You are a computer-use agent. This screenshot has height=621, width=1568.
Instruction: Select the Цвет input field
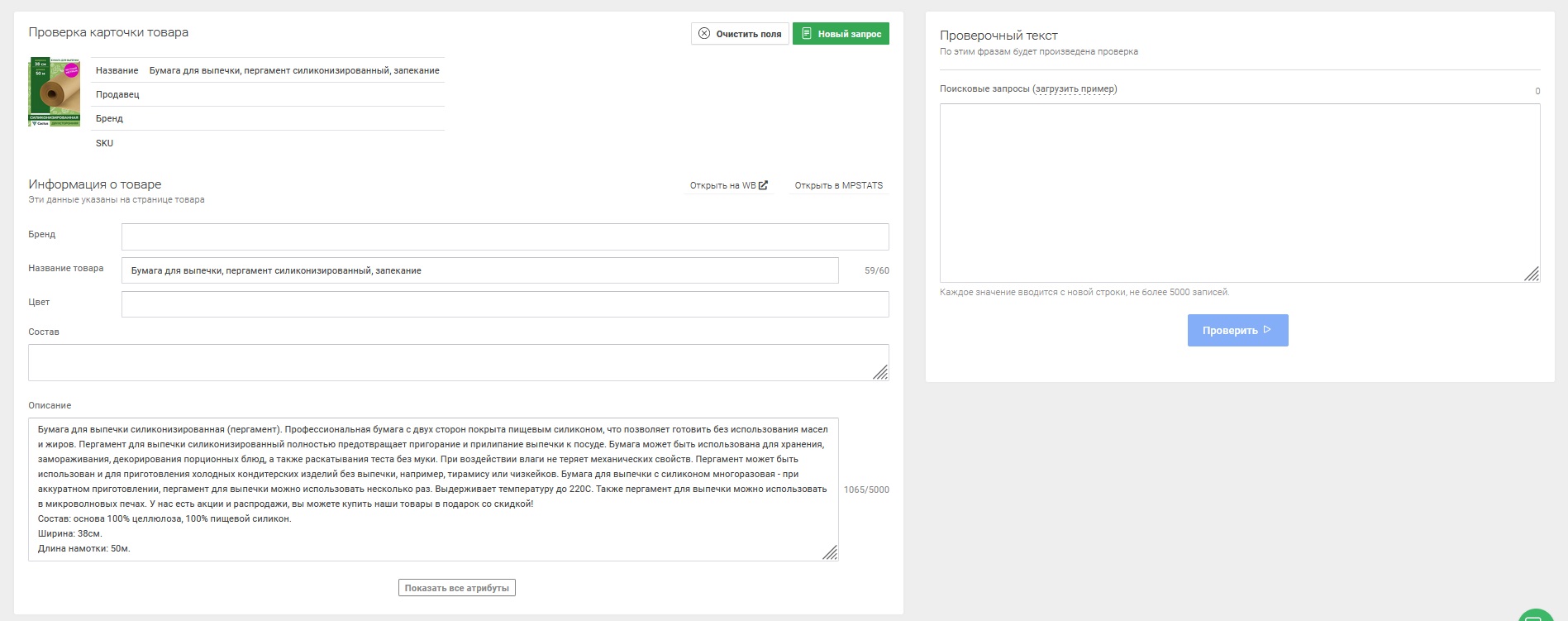click(x=504, y=304)
